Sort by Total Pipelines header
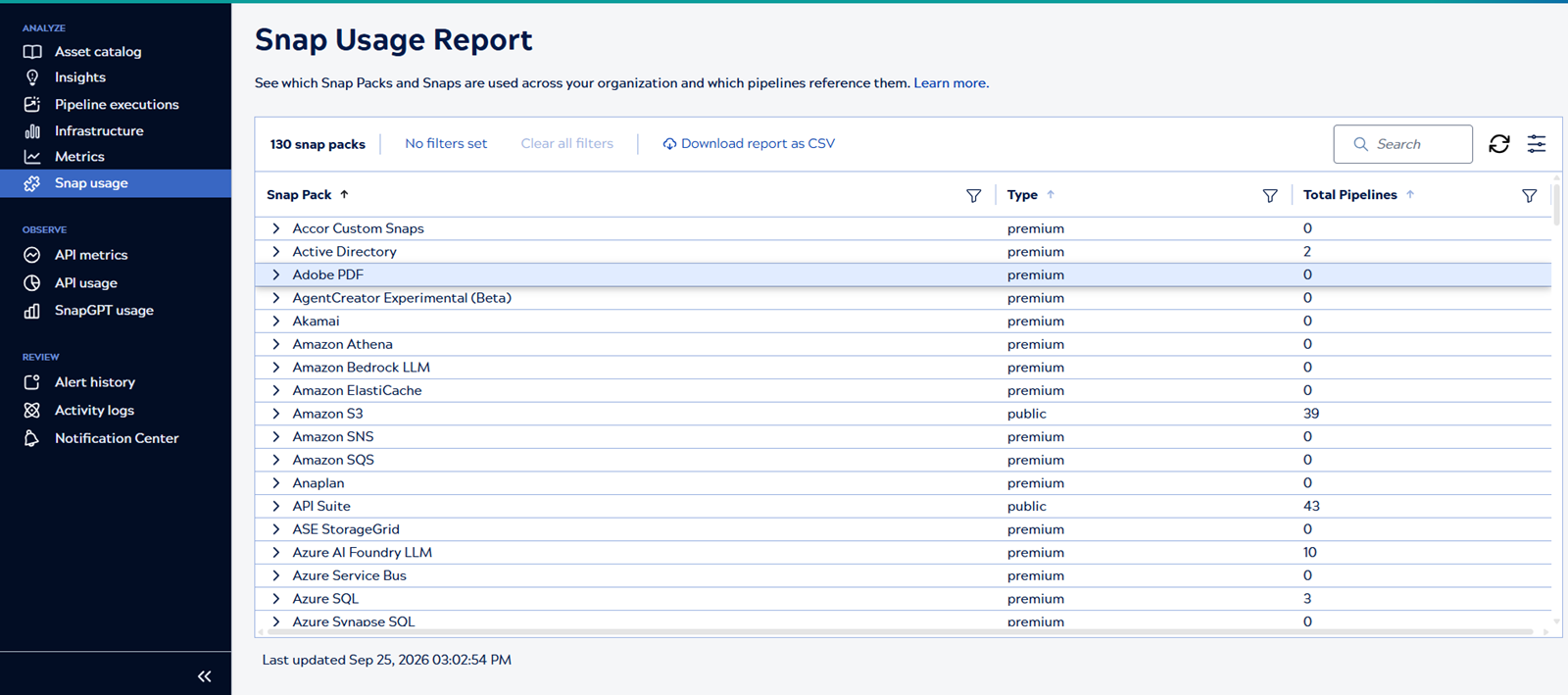This screenshot has width=1568, height=695. coord(1349,195)
